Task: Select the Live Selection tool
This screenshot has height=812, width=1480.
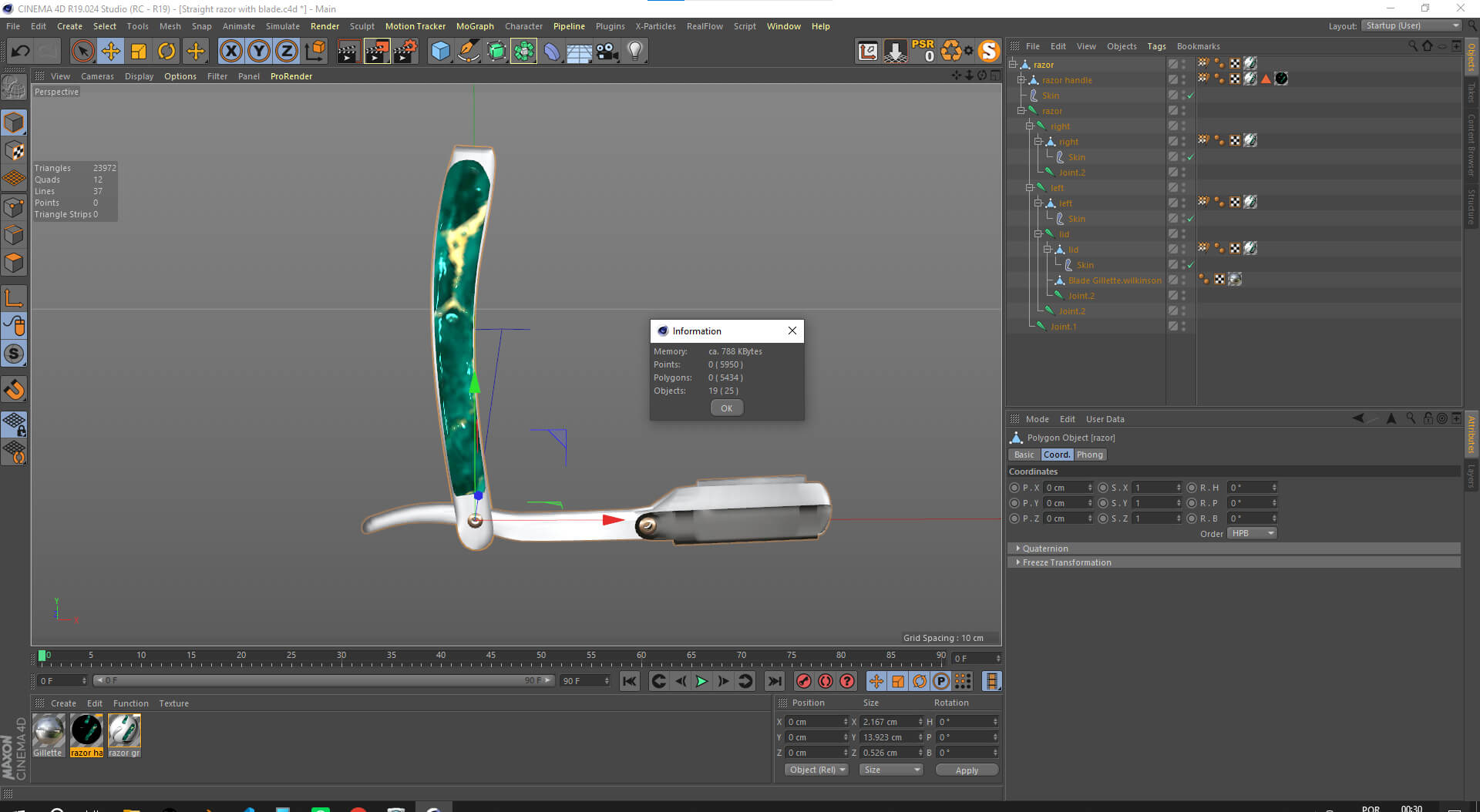Action: (x=82, y=52)
